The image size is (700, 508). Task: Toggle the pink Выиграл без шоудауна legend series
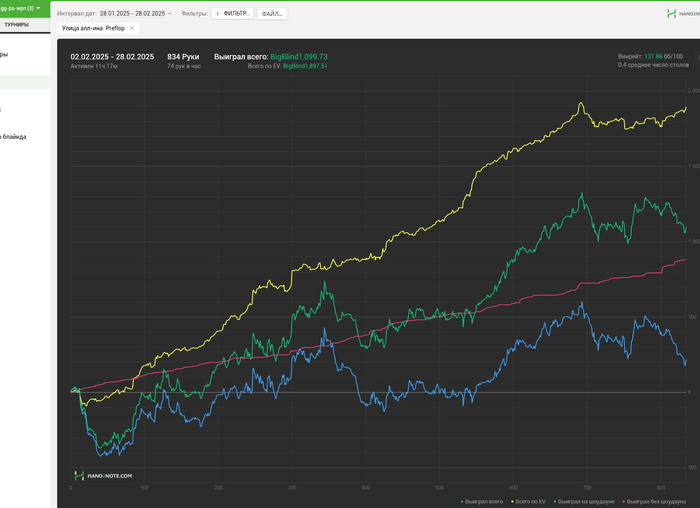tap(654, 502)
